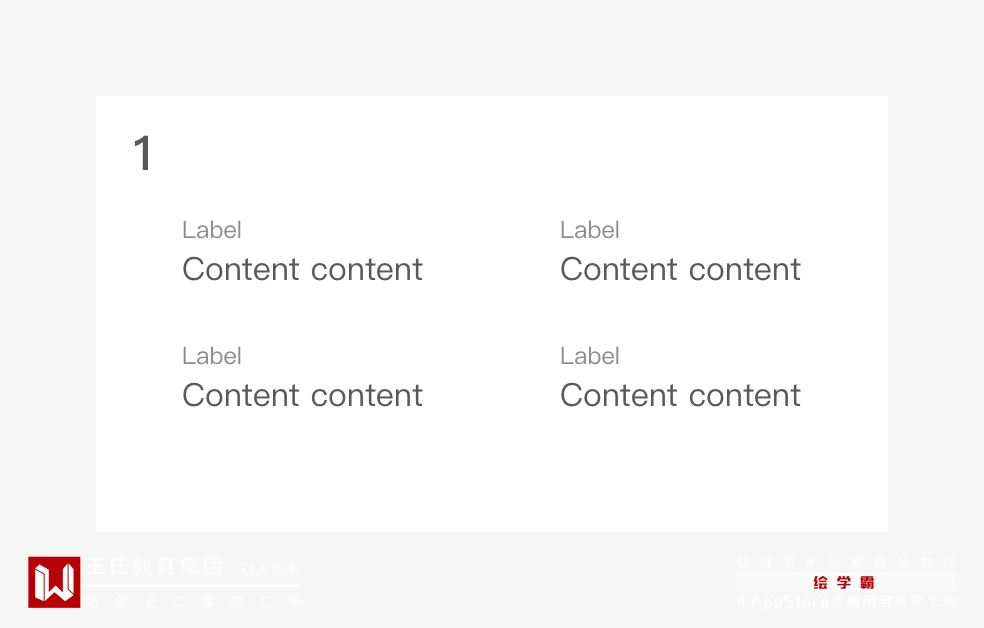The width and height of the screenshot is (984, 628).
Task: Click the upper-right Content content text
Action: click(x=680, y=269)
